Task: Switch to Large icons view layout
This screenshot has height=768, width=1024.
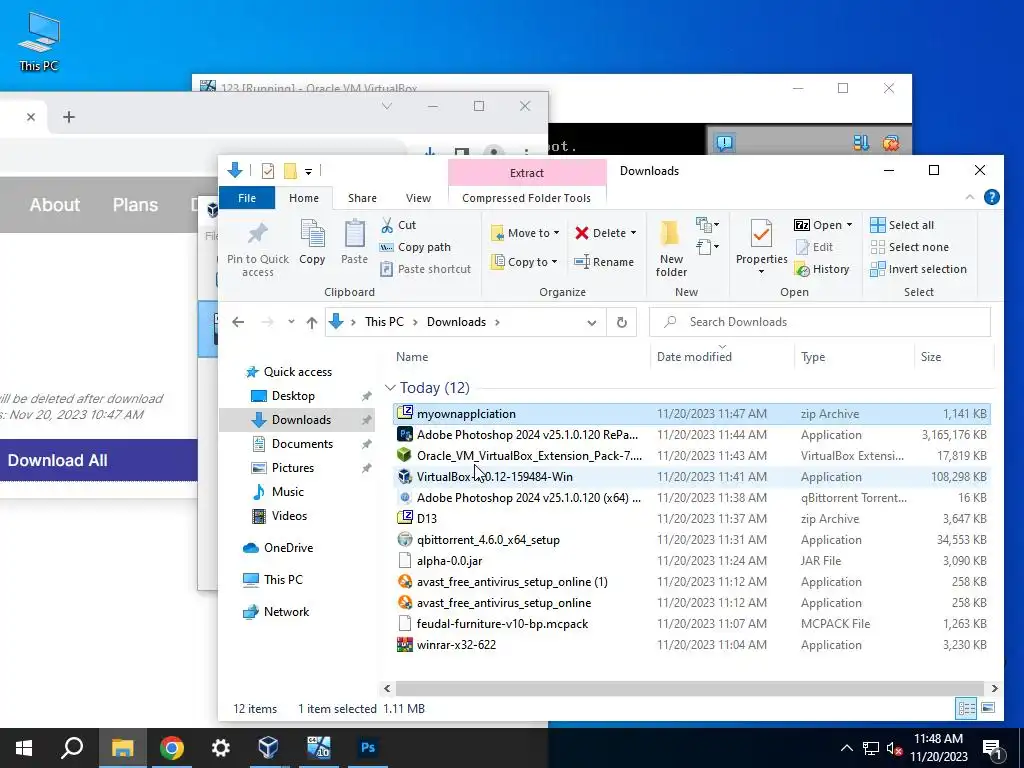Action: (x=988, y=708)
